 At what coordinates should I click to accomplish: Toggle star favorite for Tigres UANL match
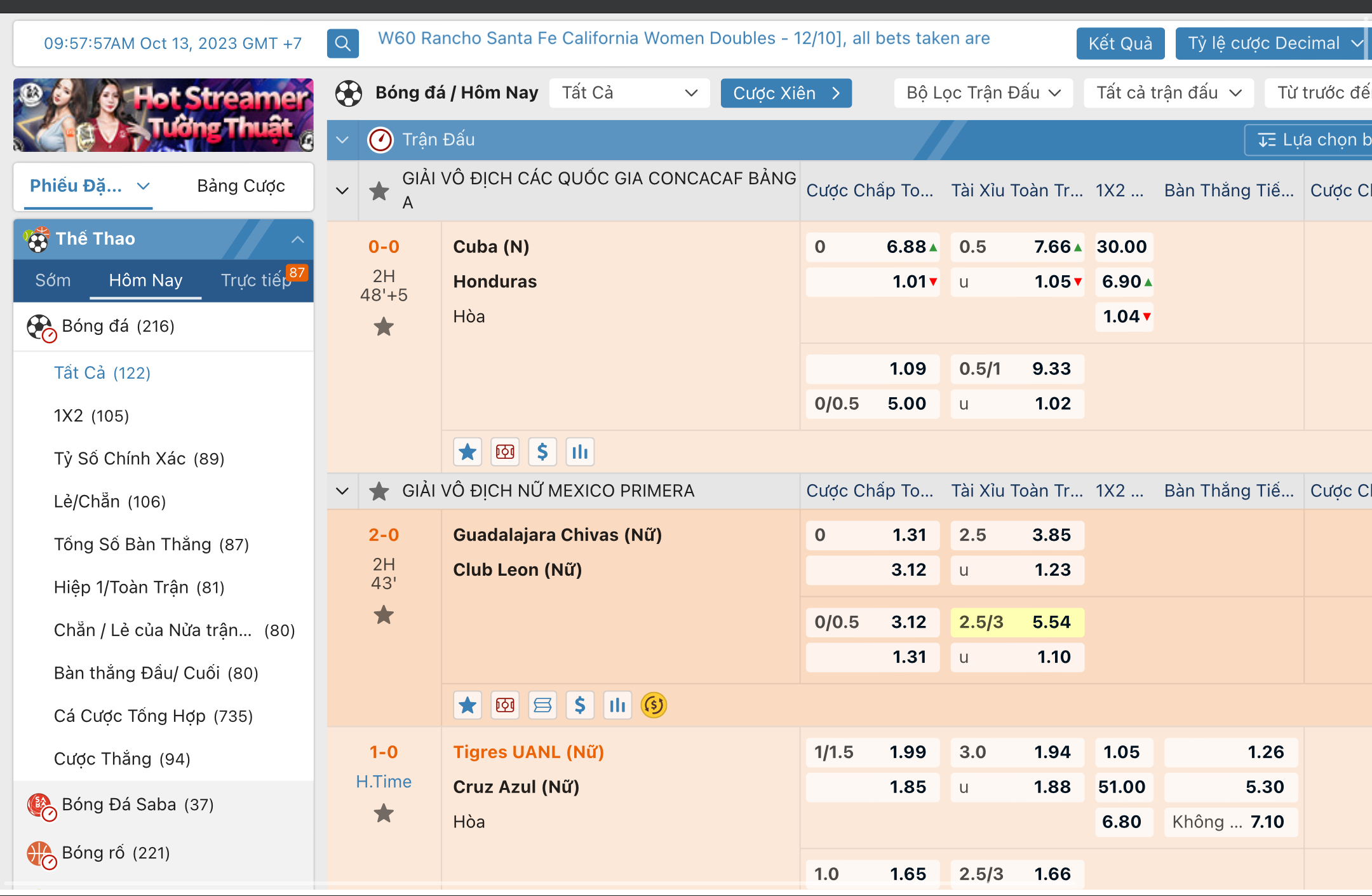pos(383,813)
